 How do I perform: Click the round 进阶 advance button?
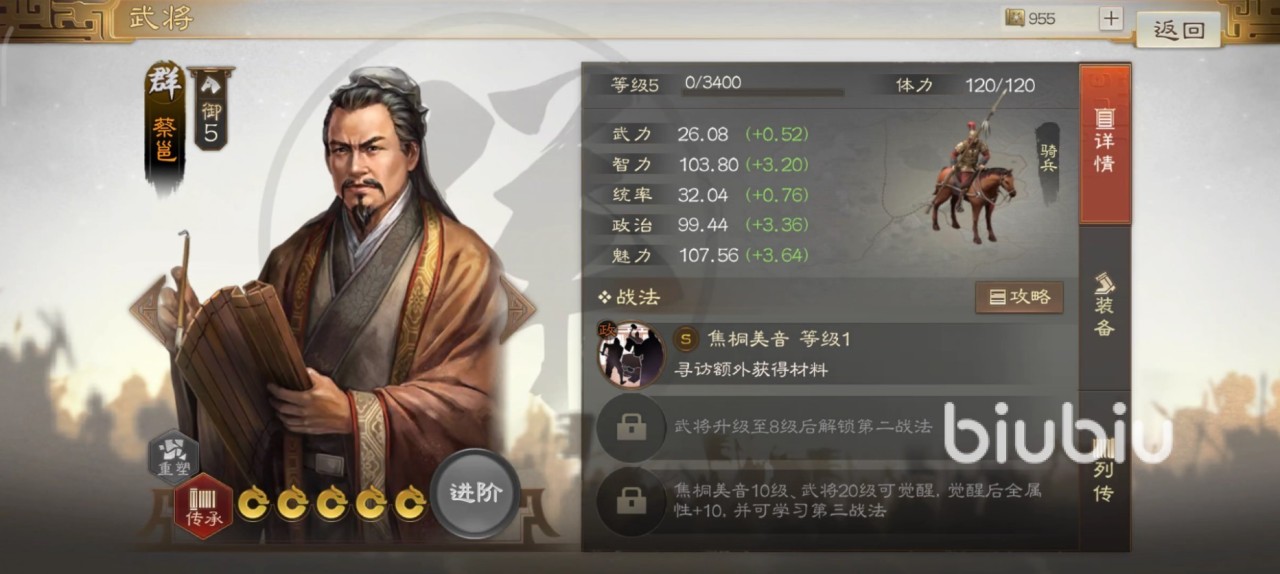tap(475, 493)
